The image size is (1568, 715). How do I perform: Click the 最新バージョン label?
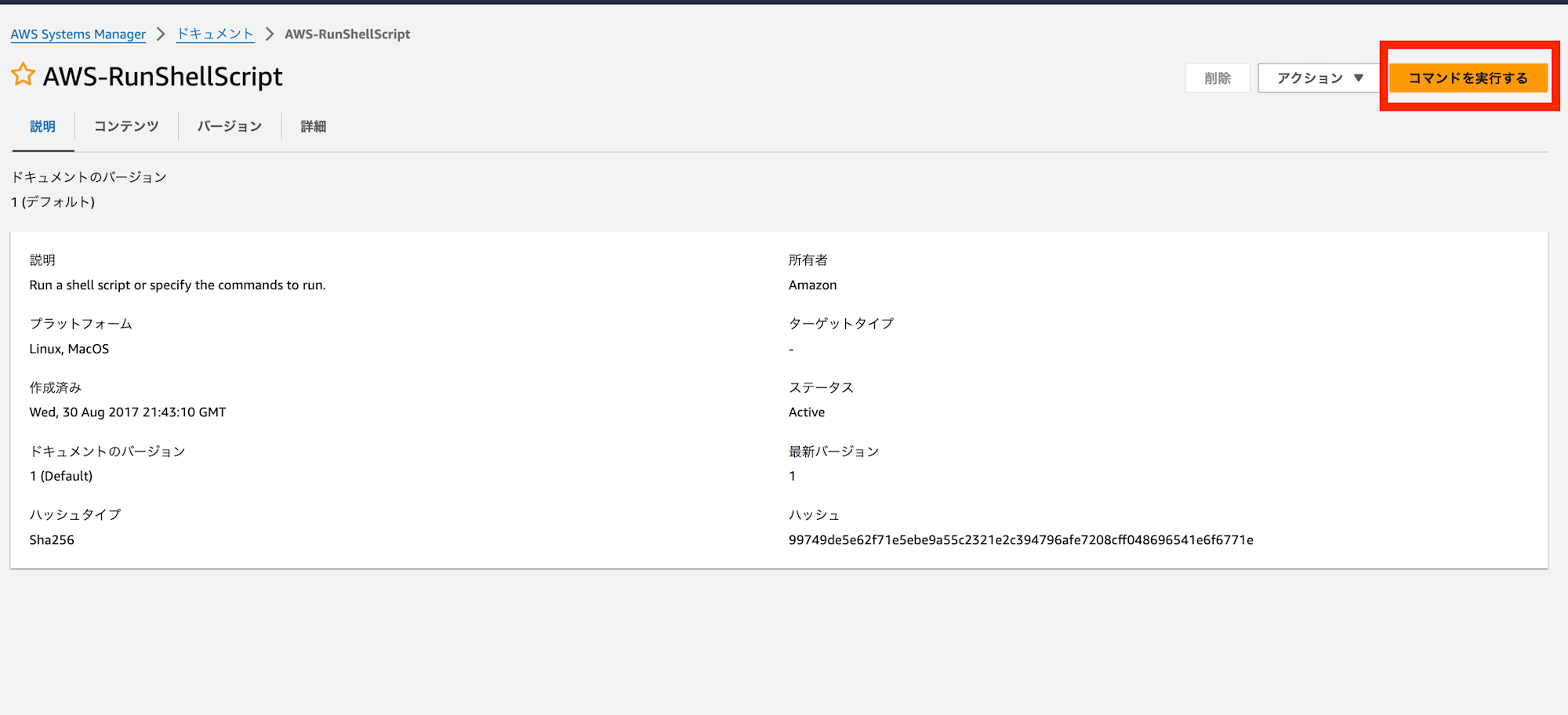click(833, 452)
